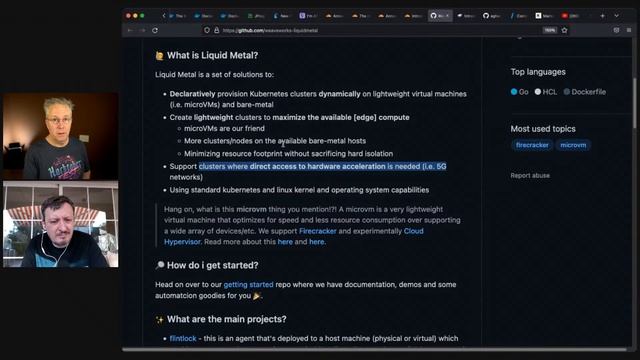
Task: Open the tracking protection shield icon
Action: (x=207, y=30)
